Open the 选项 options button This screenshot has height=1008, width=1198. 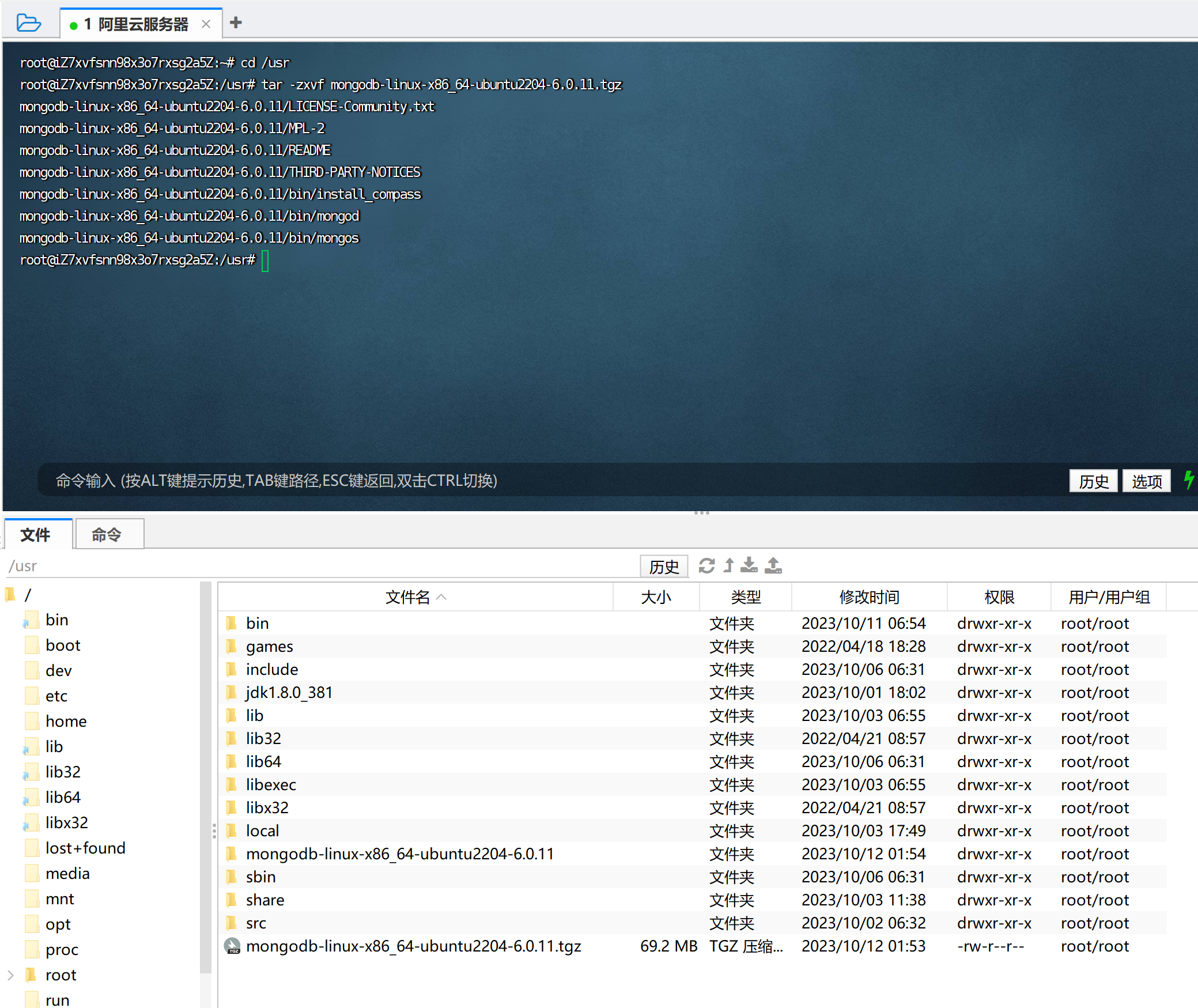1147,481
